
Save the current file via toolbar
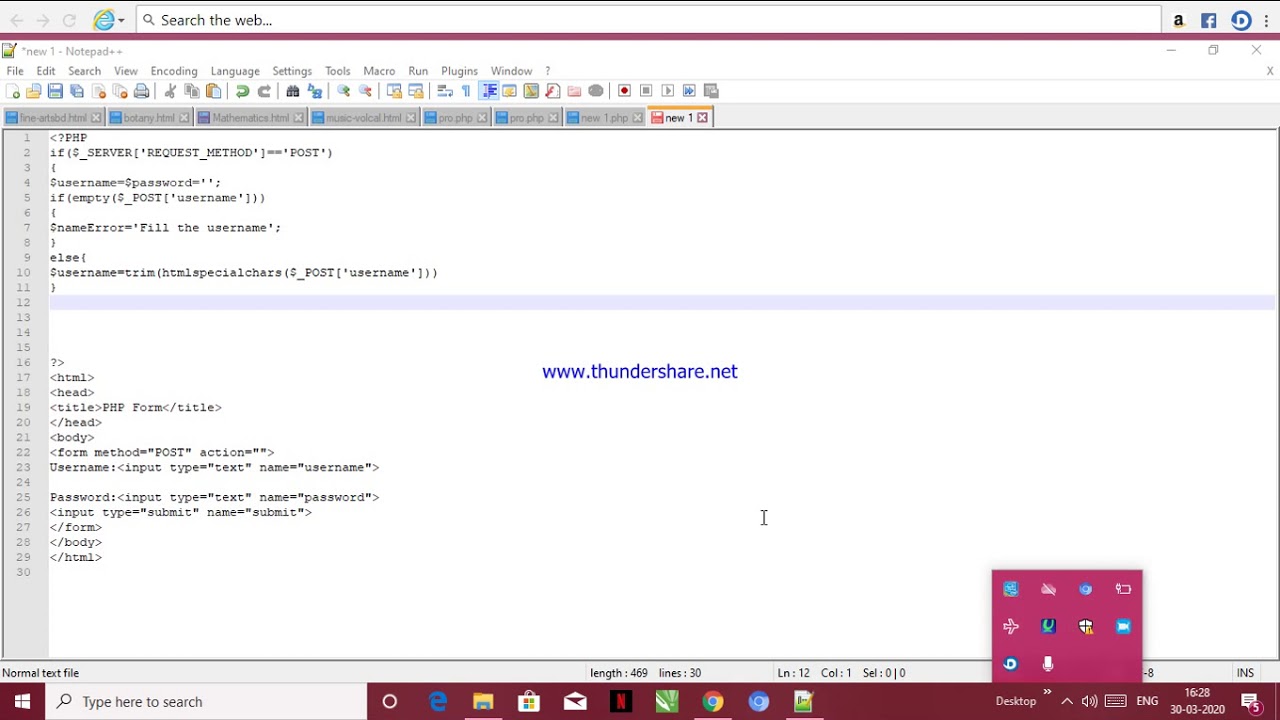(x=55, y=91)
